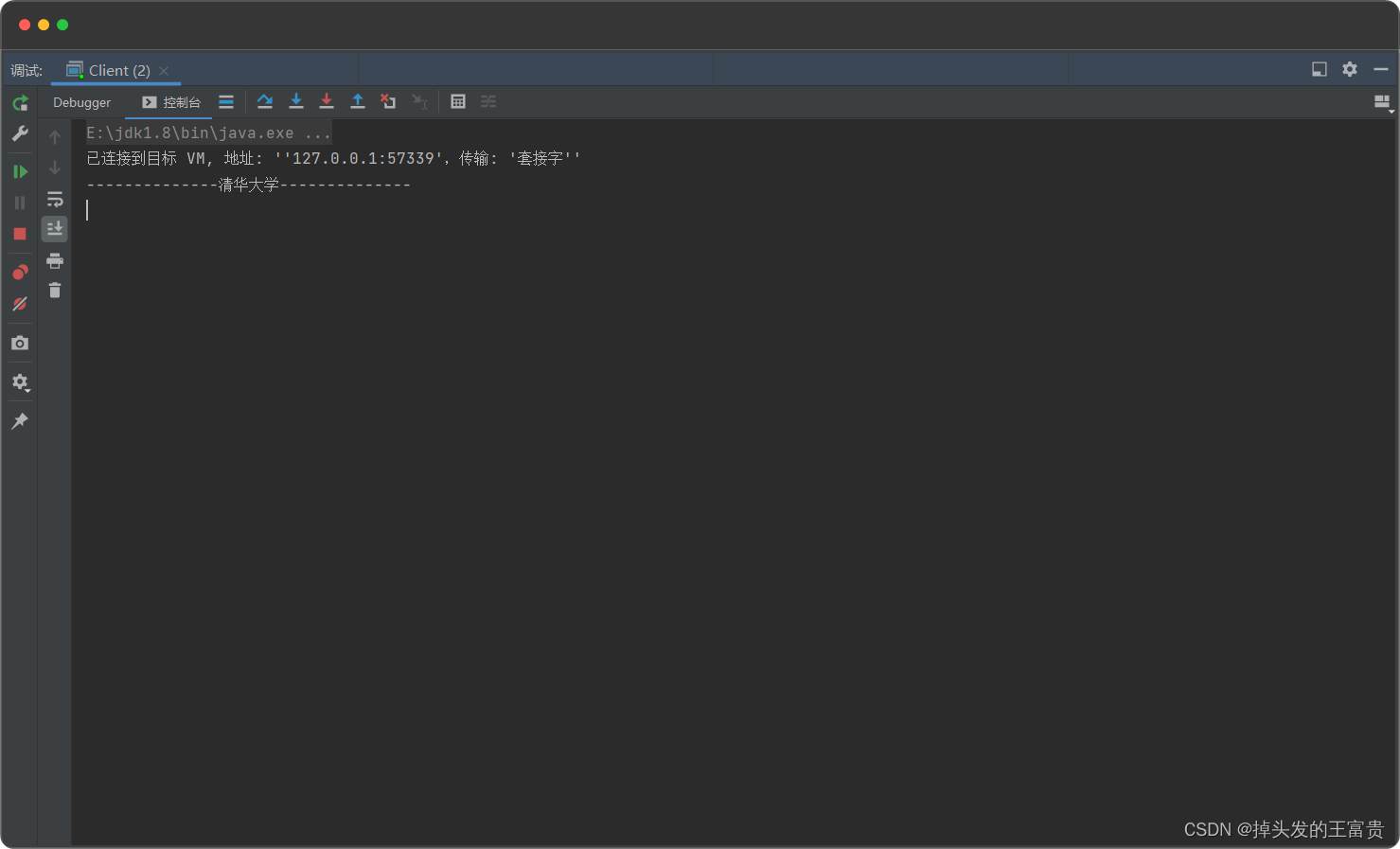Open layout settings at toolbar right
This screenshot has height=849, width=1400.
(1383, 102)
